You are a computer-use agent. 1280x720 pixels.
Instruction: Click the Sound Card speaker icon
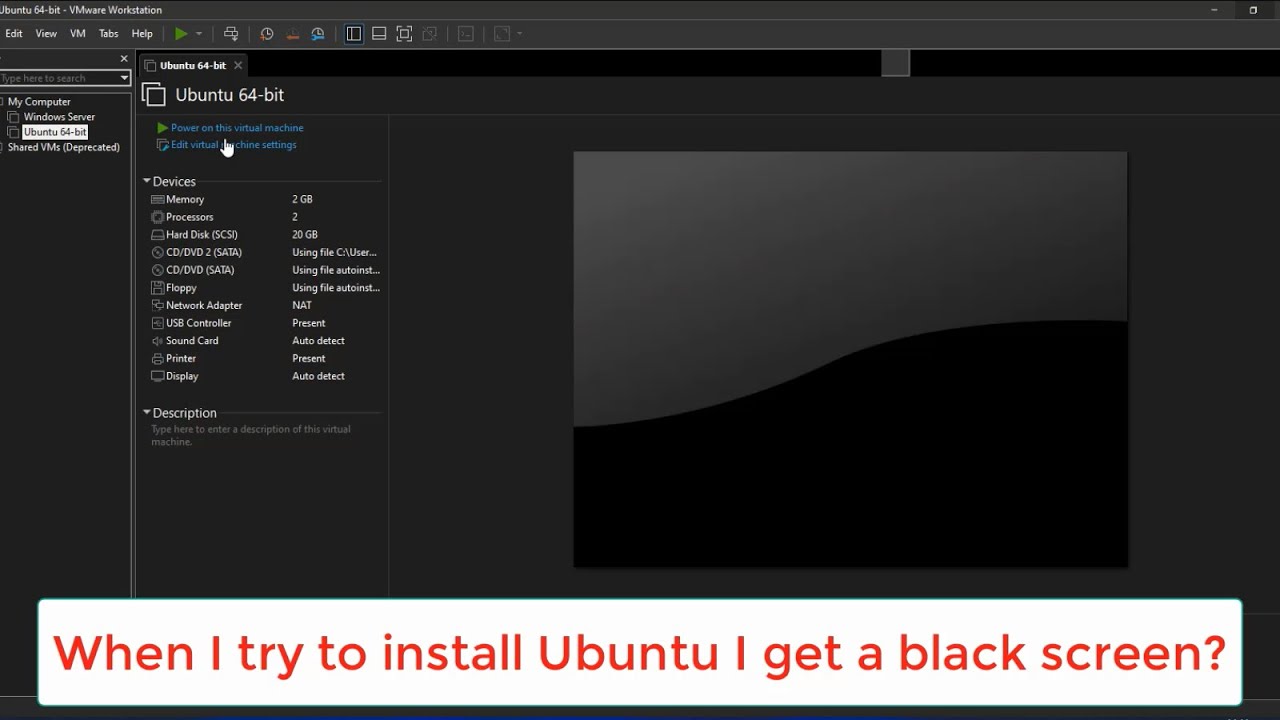(157, 341)
